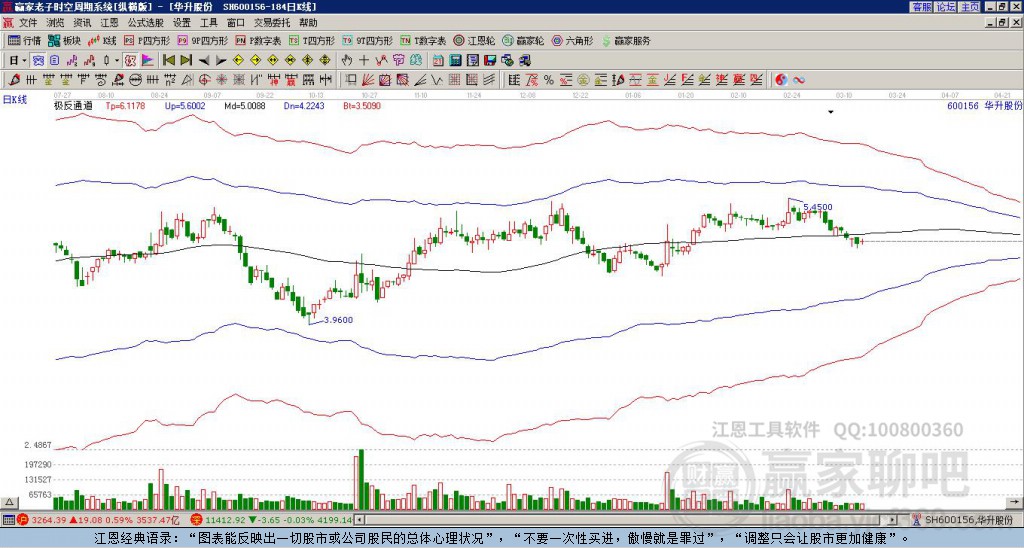
Task: Click the truck icon on toolbar
Action: [524, 61]
